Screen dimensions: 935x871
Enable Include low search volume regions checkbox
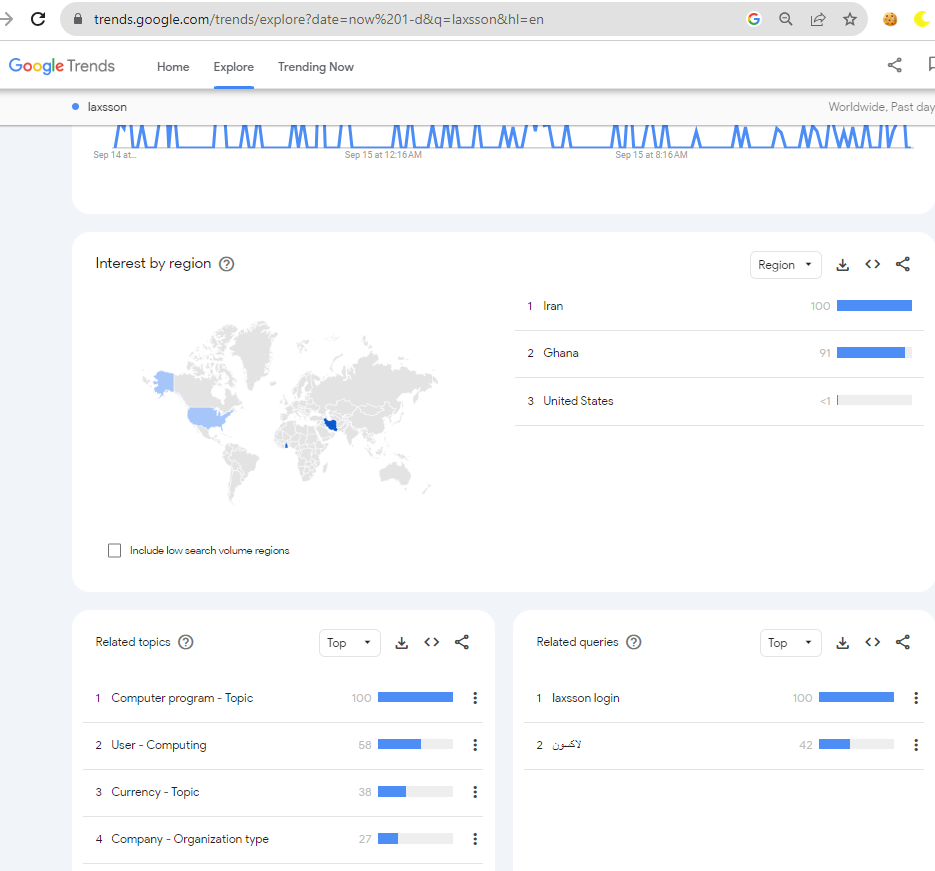(114, 550)
